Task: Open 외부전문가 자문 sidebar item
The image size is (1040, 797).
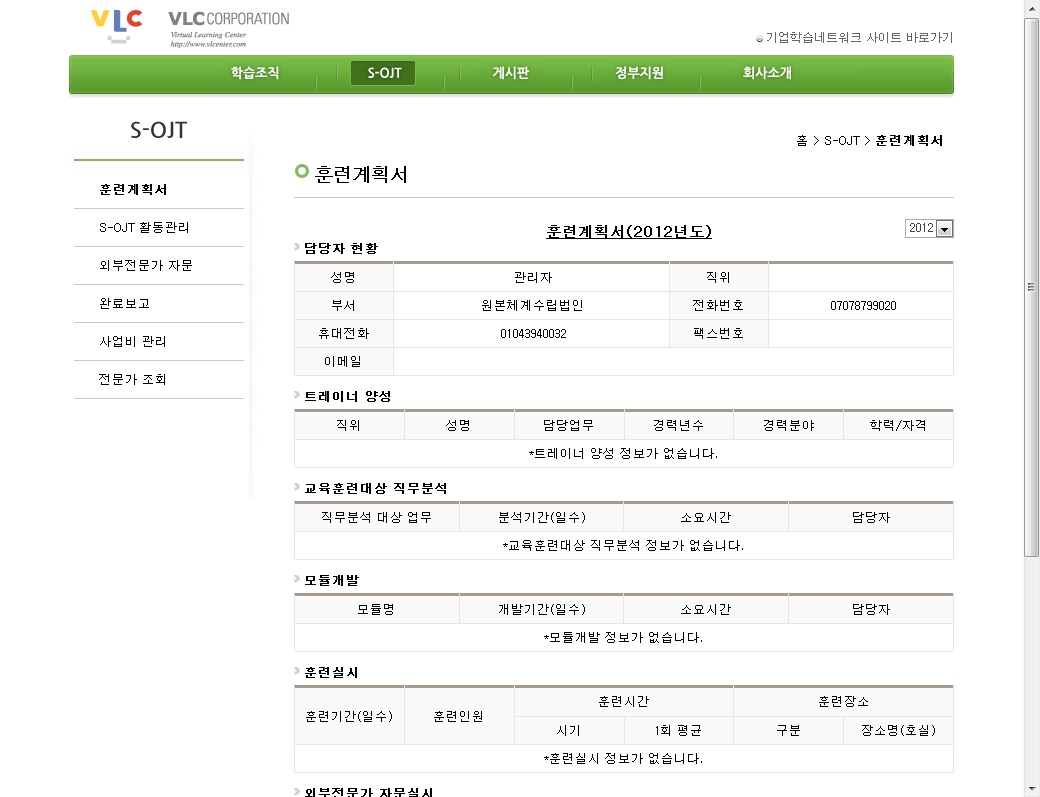Action: 145,265
